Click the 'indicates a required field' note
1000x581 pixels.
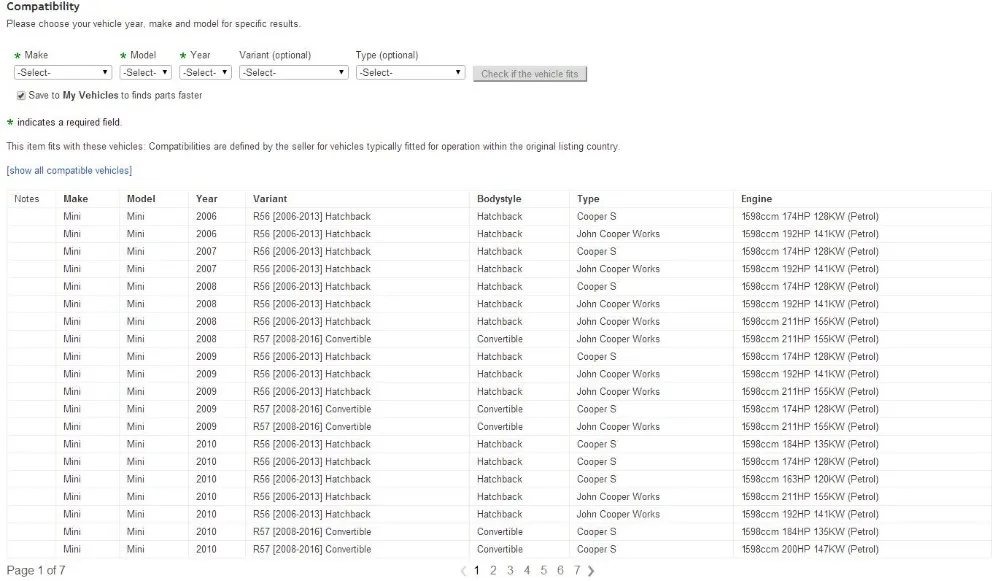[x=69, y=122]
